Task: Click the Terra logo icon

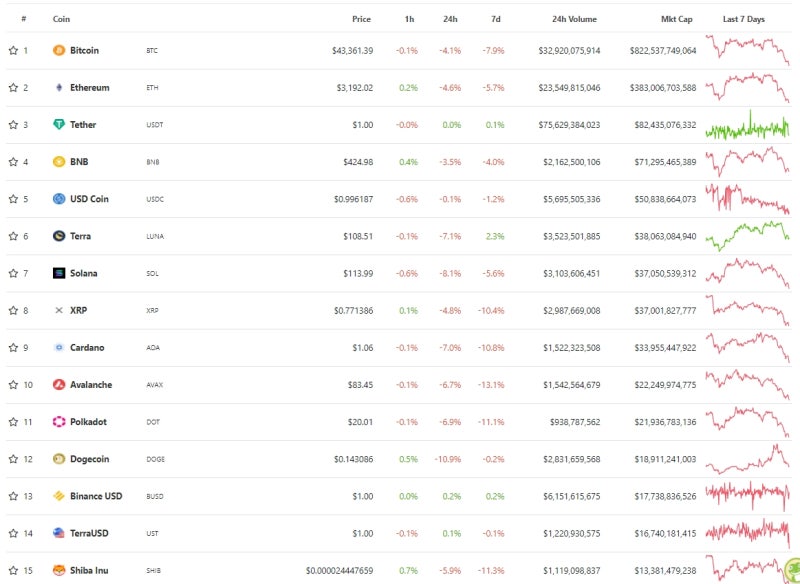Action: [59, 236]
